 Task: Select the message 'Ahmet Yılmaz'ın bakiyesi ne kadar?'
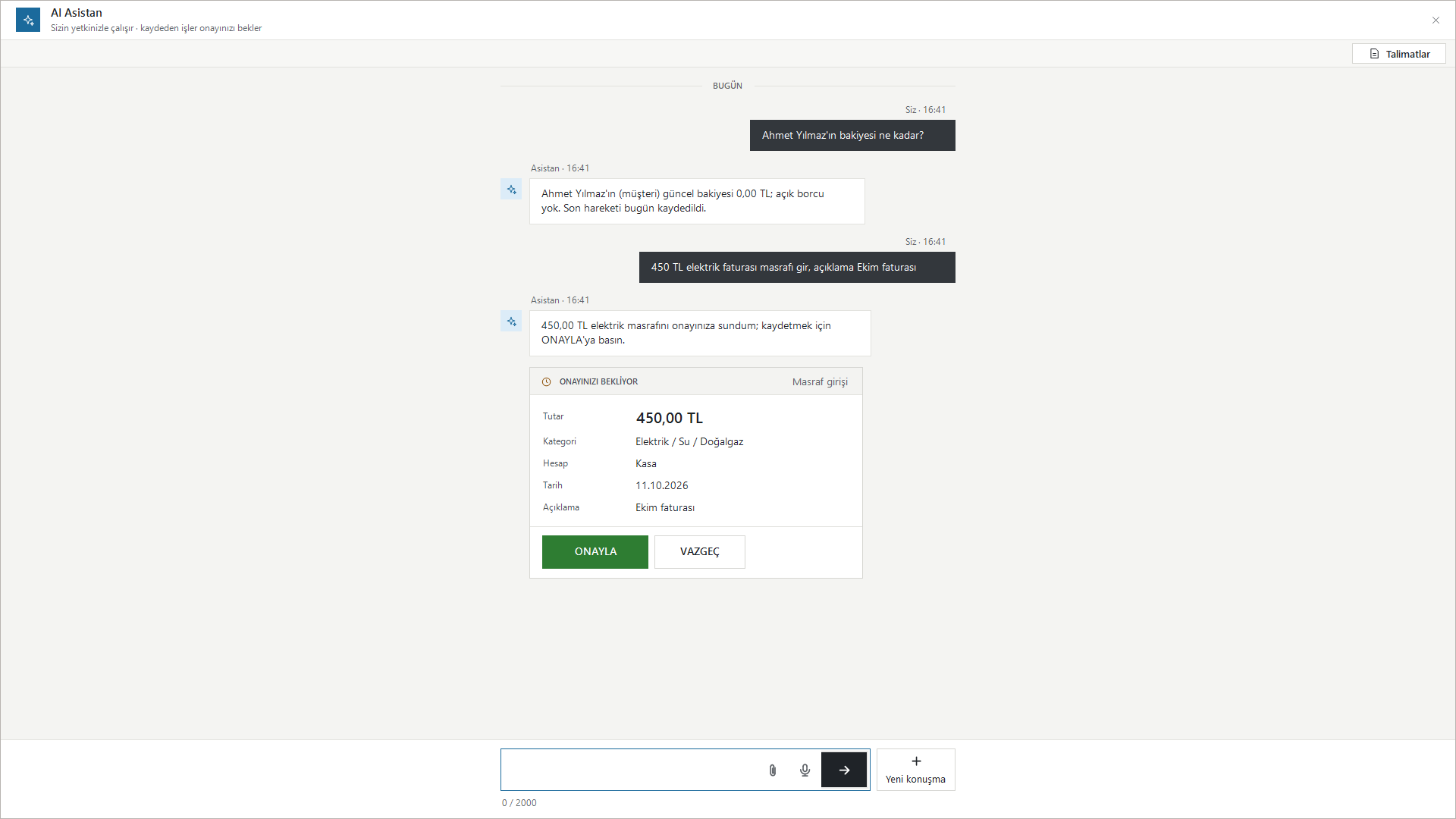coord(852,136)
